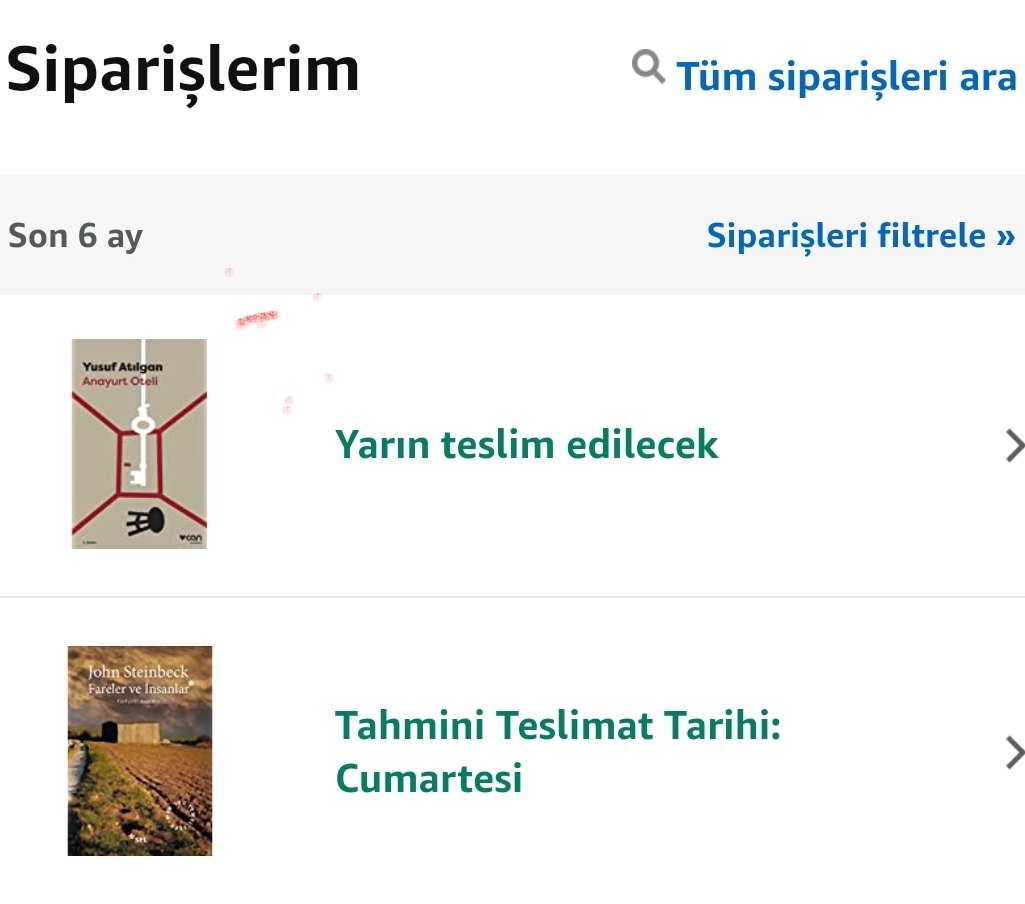Viewport: 1025px width, 904px height.
Task: Open the 'Tüm siparişleri ara' search link
Action: (x=846, y=76)
